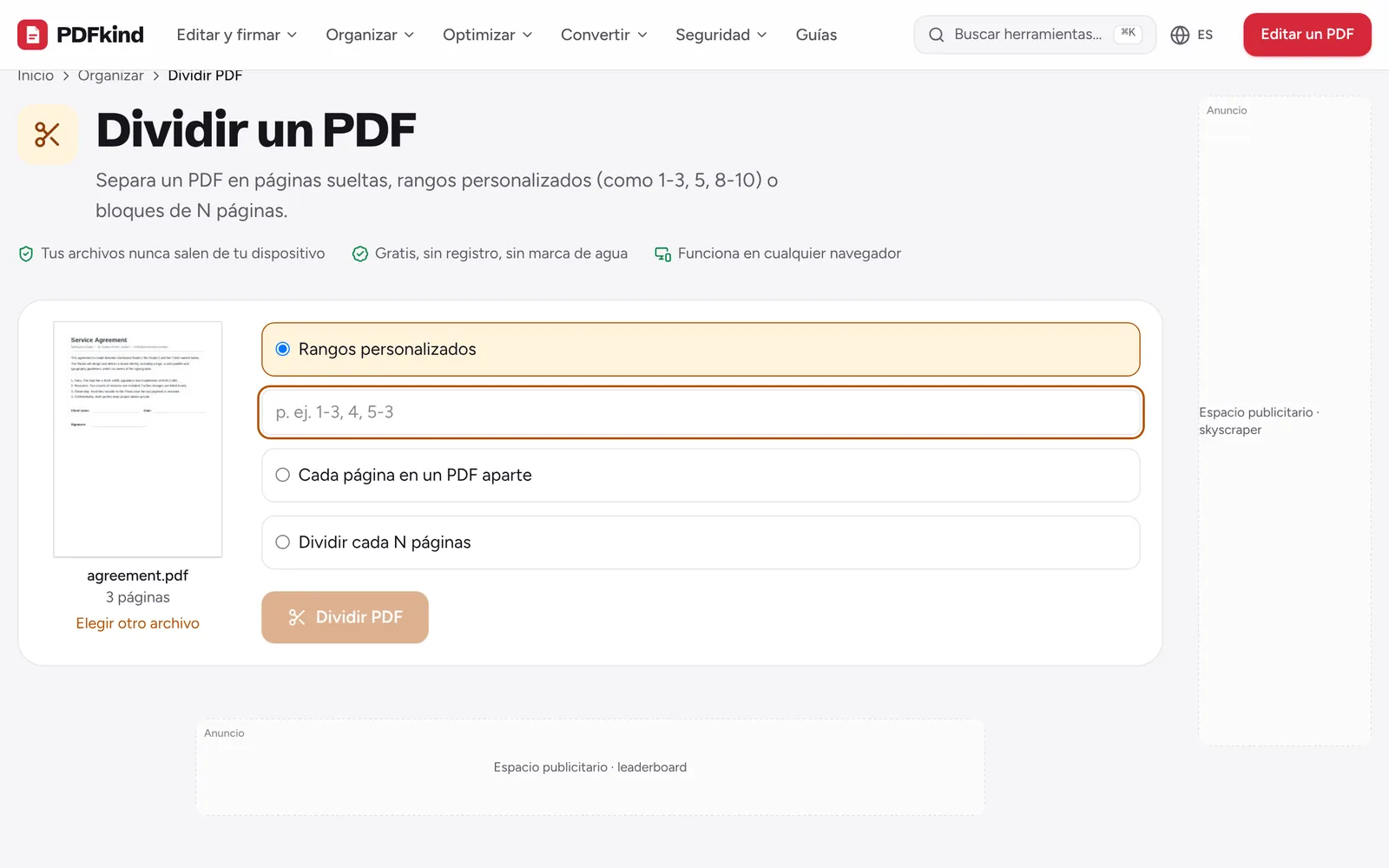Click the 'Editar un PDF' button
1389x868 pixels.
(x=1307, y=35)
